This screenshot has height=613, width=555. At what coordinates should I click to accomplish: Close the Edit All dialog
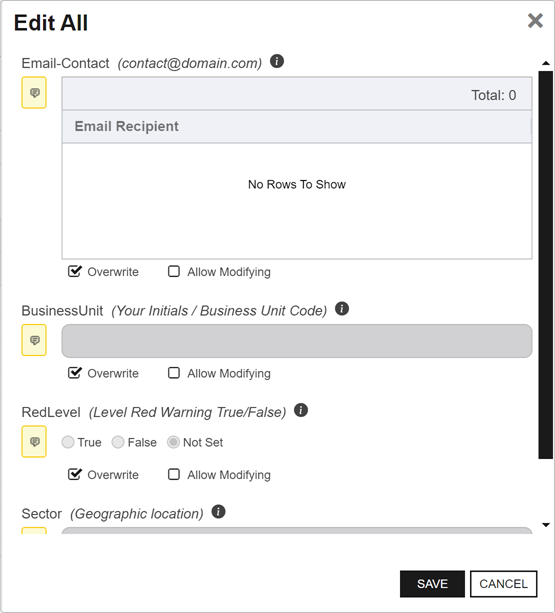point(535,21)
